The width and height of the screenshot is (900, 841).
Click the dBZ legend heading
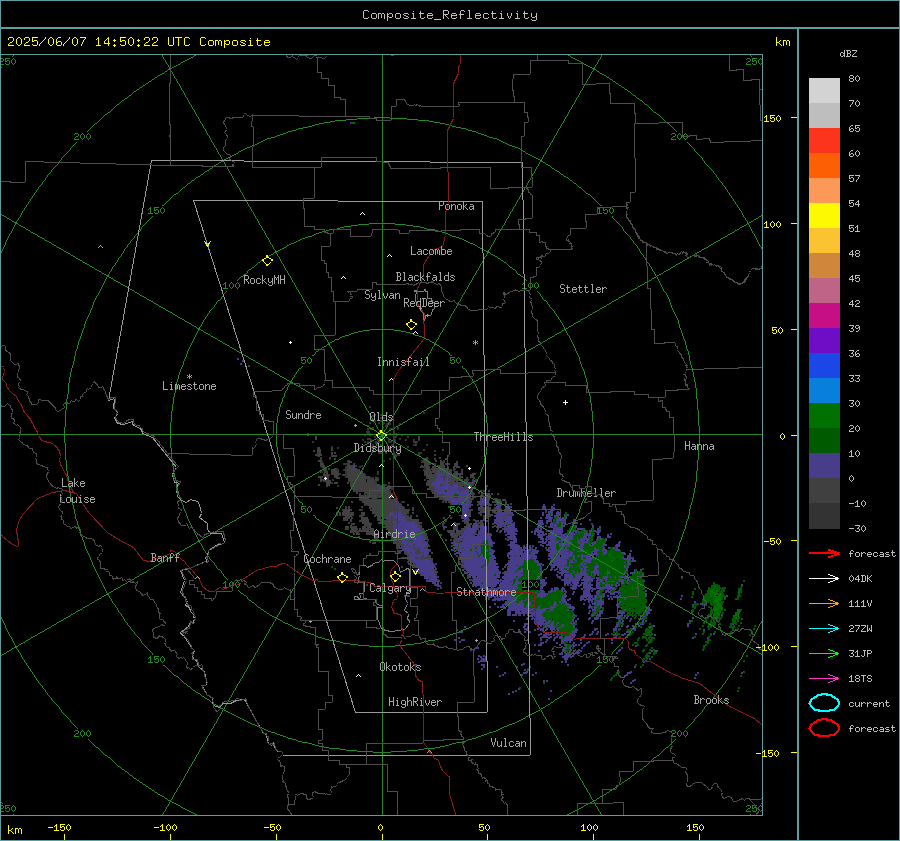coord(848,53)
